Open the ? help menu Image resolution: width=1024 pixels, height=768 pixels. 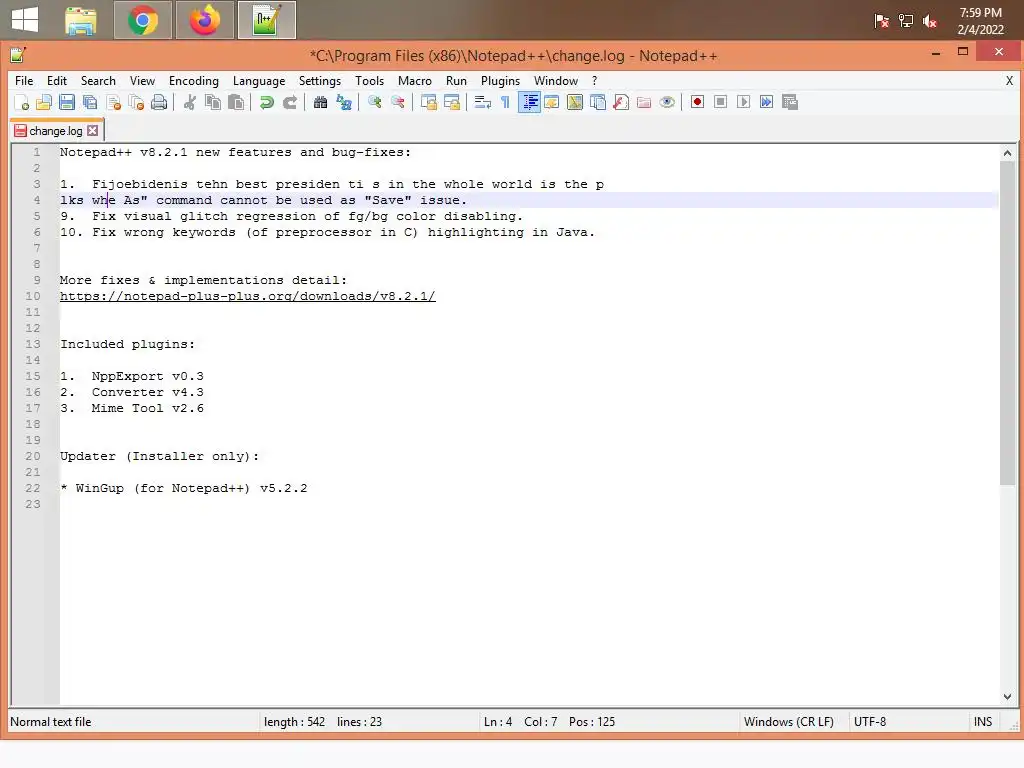(594, 81)
